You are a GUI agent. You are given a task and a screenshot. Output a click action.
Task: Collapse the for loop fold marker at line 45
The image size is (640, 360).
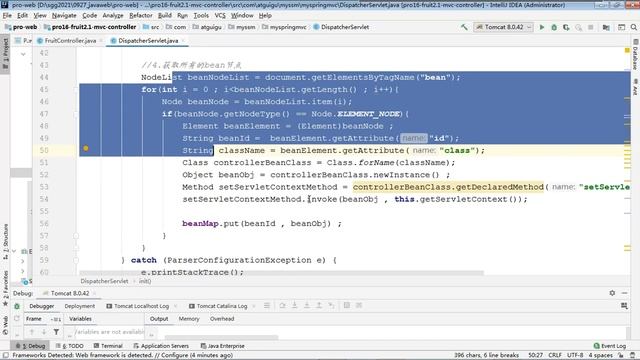76,89
